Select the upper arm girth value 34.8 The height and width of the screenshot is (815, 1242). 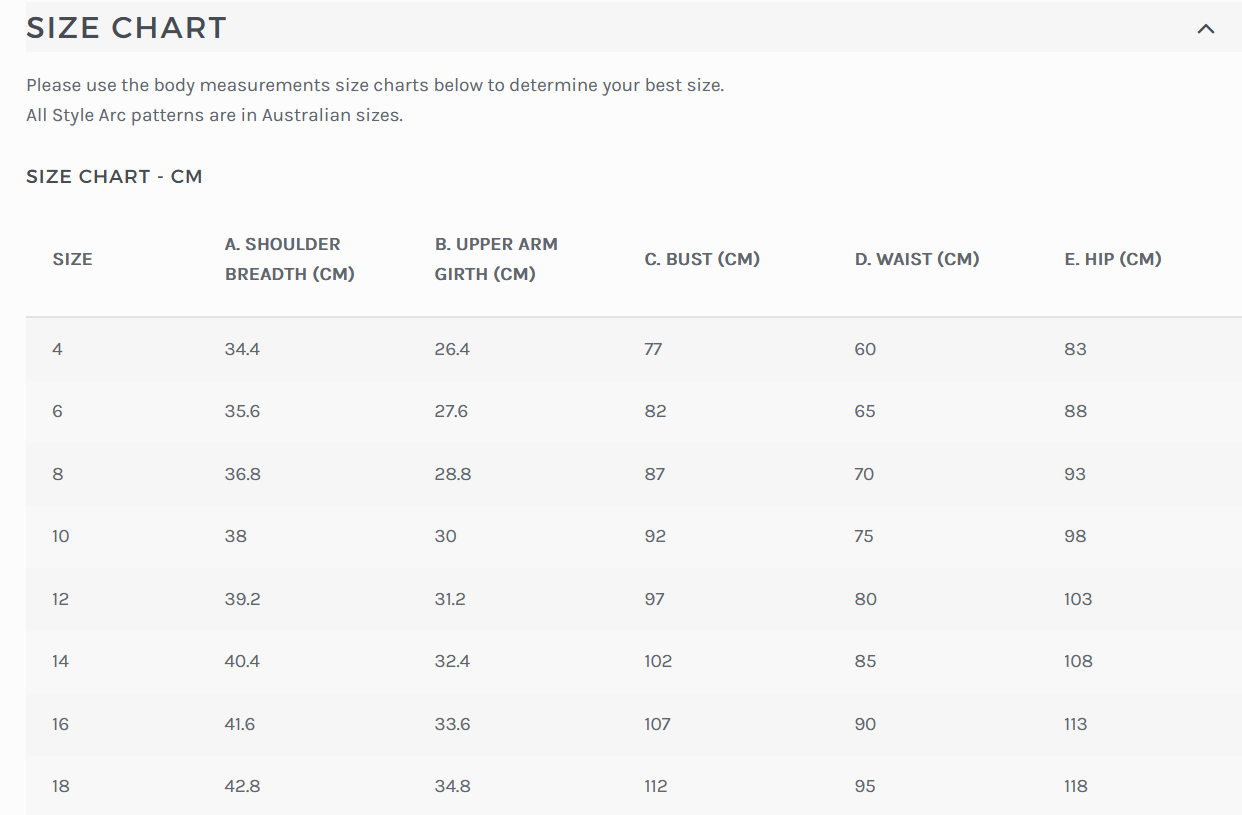coord(453,786)
